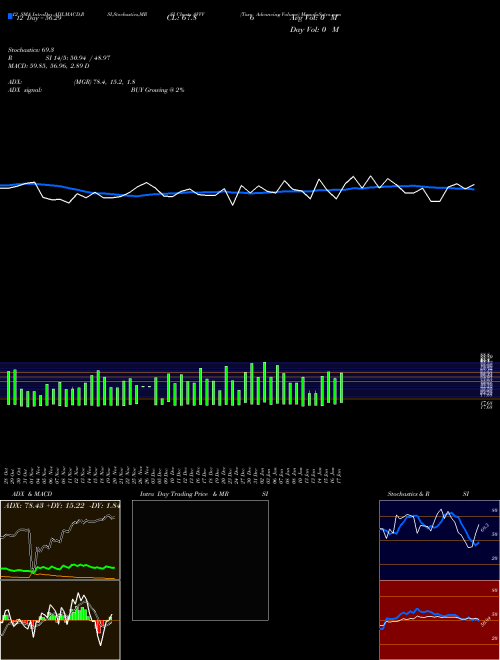Click the RSI 14/5 value '50.94 / 48.97'
Image resolution: width=500 pixels, height=660 pixels.
[x=90, y=58]
